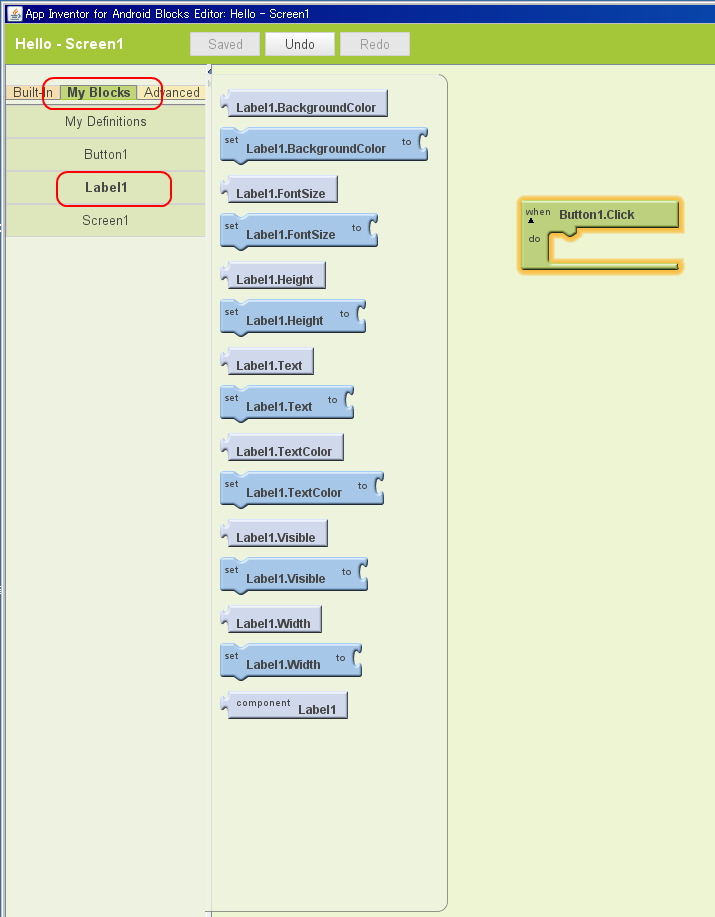
Task: Switch to the My Blocks tab
Action: (99, 92)
